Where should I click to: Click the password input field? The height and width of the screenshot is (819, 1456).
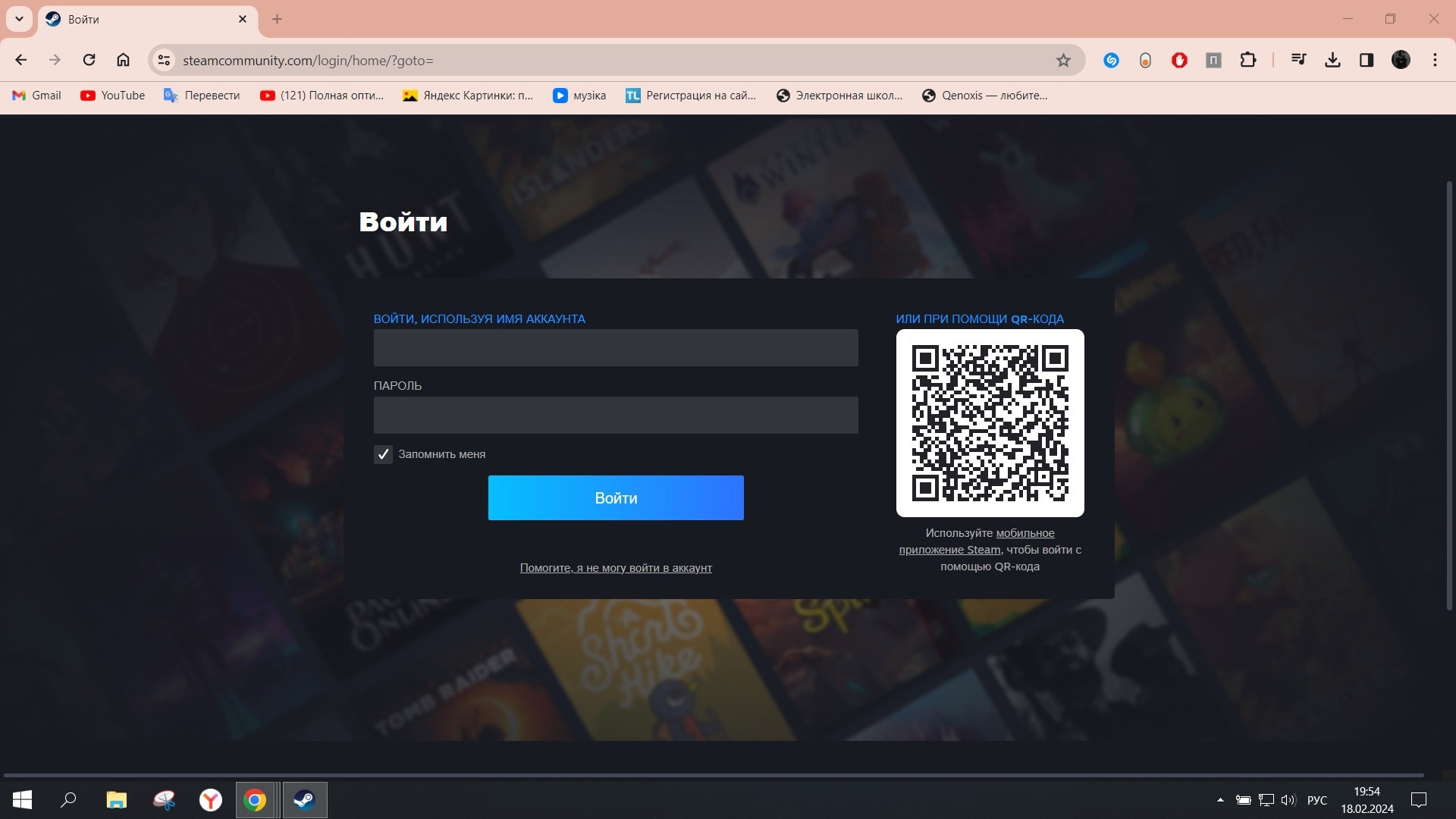click(x=616, y=416)
